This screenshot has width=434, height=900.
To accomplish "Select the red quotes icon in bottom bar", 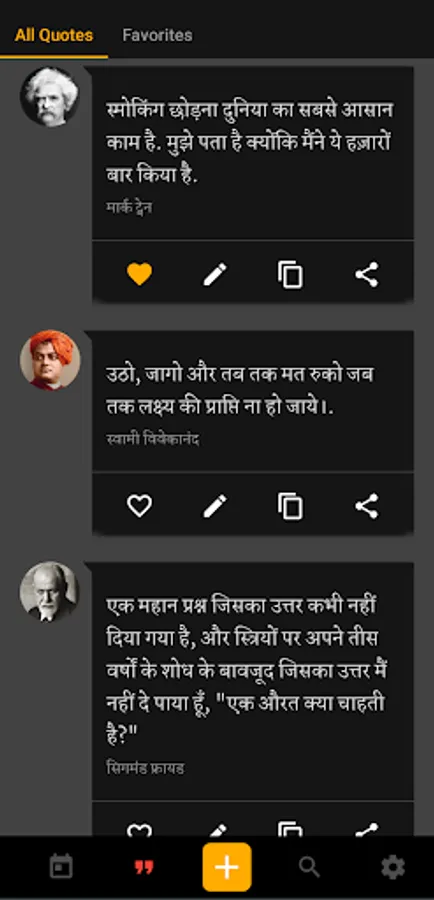I will (x=144, y=867).
